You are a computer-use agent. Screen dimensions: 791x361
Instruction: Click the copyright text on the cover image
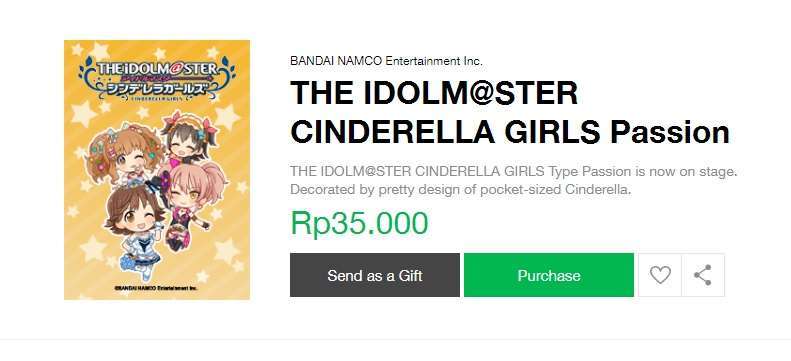coord(156,288)
